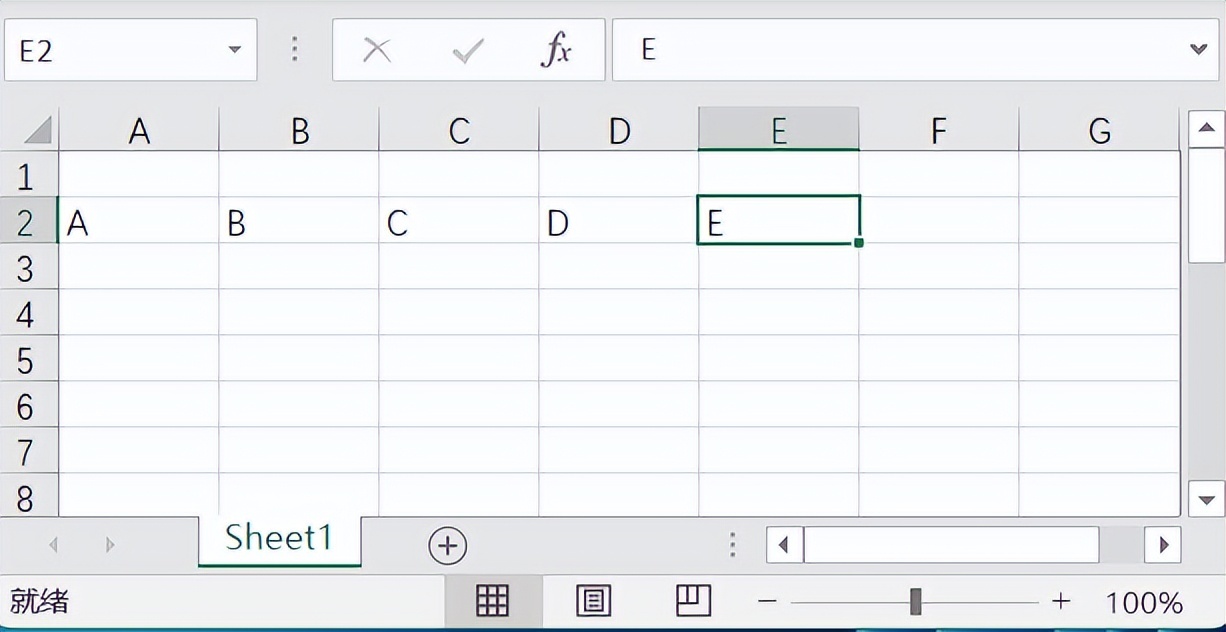
Task: Switch to Normal view
Action: click(492, 601)
